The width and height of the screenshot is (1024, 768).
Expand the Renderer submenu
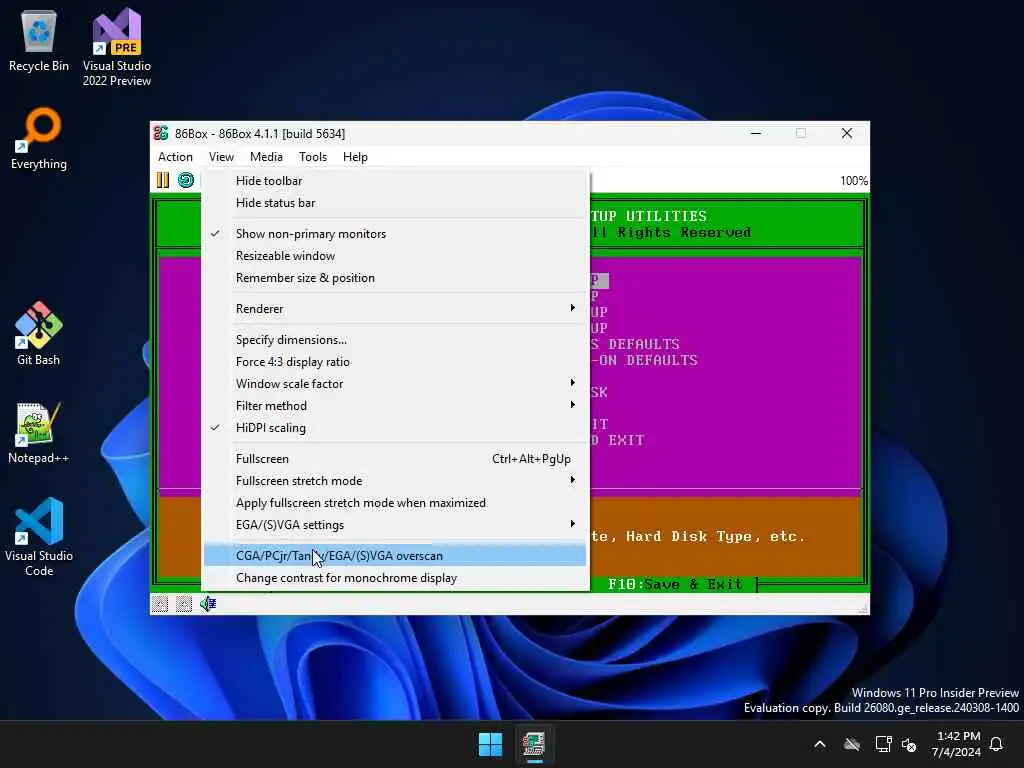pos(394,309)
